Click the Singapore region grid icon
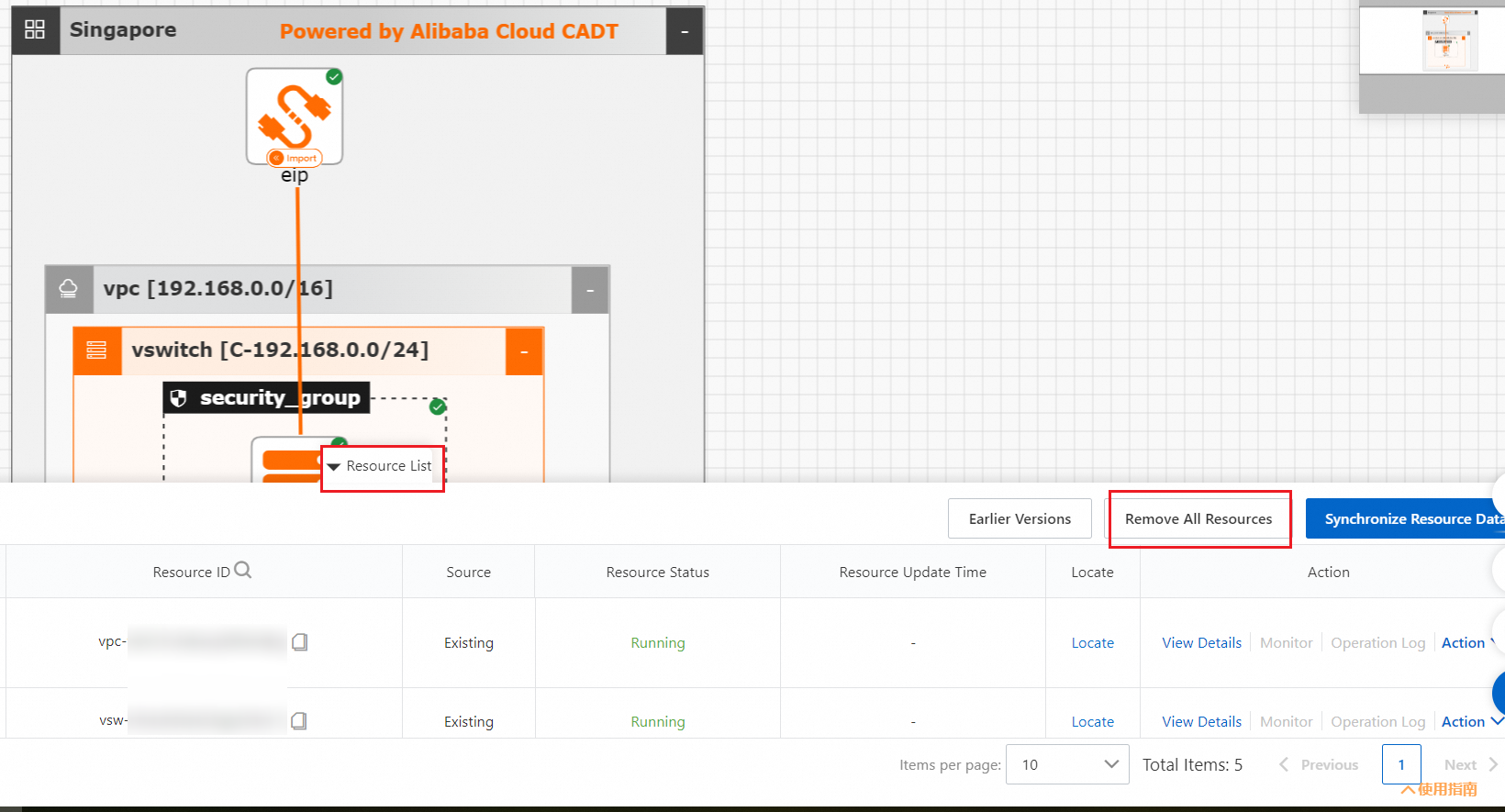The height and width of the screenshot is (812, 1505). click(x=35, y=30)
